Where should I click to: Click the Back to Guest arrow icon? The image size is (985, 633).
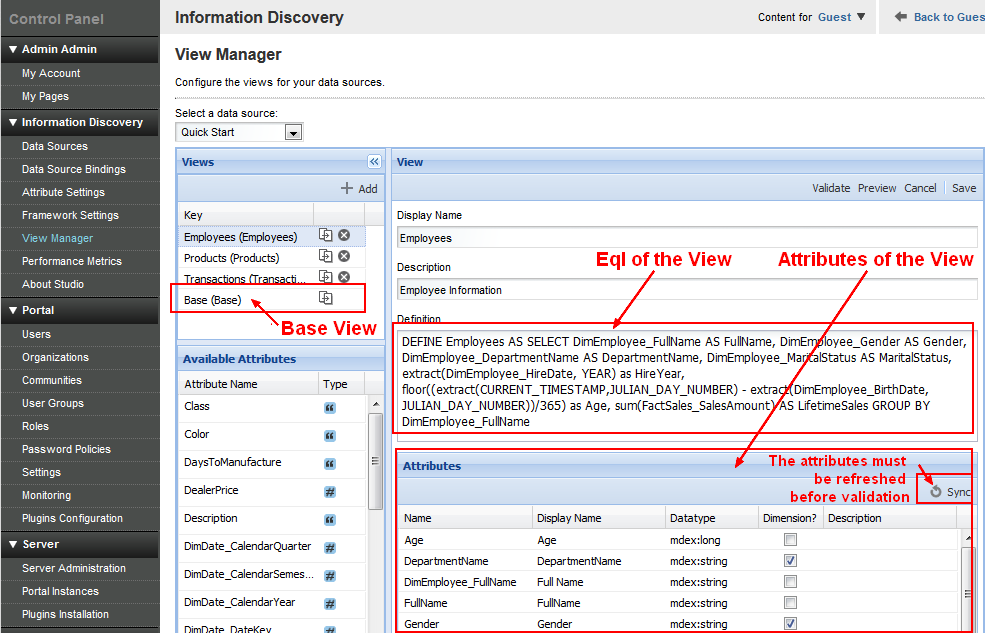[x=900, y=17]
